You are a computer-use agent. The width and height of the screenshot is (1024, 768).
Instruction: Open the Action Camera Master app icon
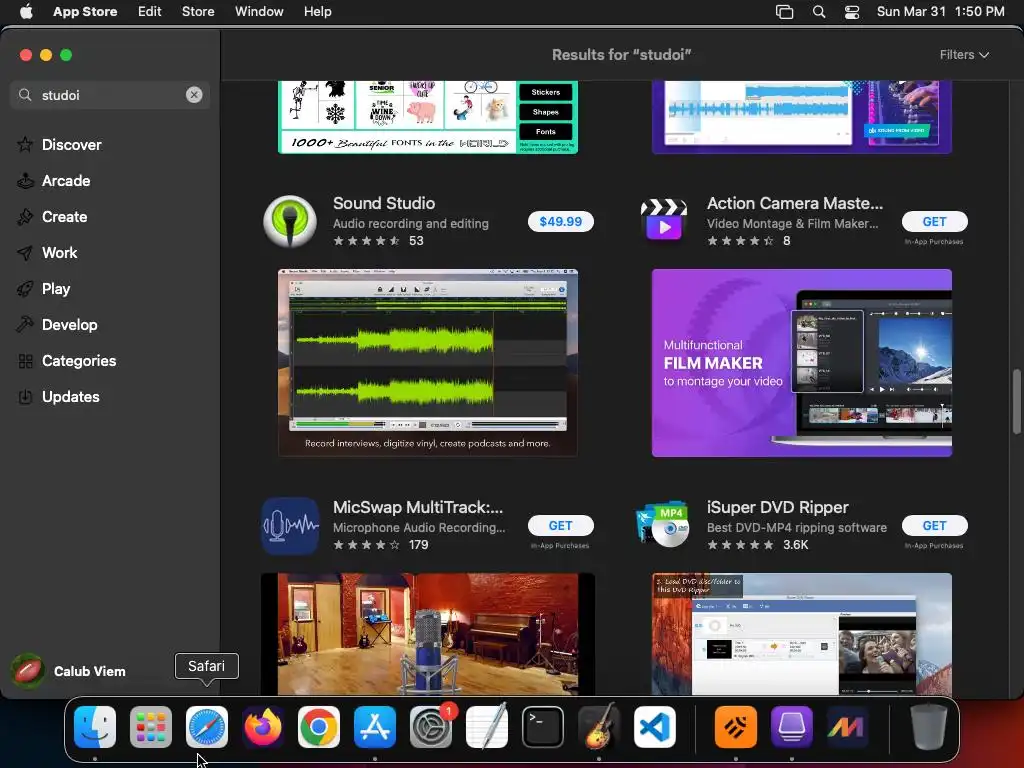click(x=664, y=221)
